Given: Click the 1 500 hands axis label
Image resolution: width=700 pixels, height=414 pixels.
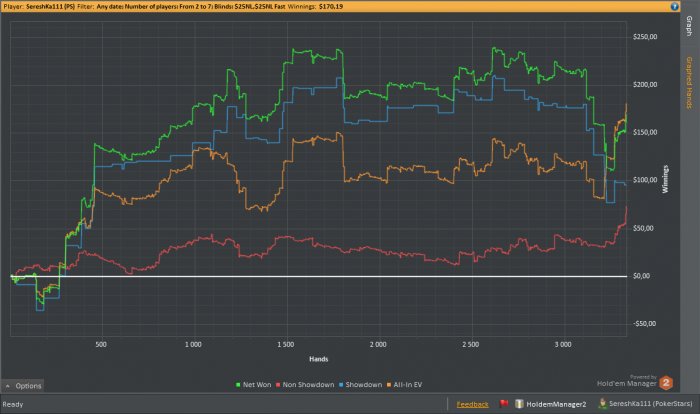Looking at the screenshot, I should click(x=286, y=344).
